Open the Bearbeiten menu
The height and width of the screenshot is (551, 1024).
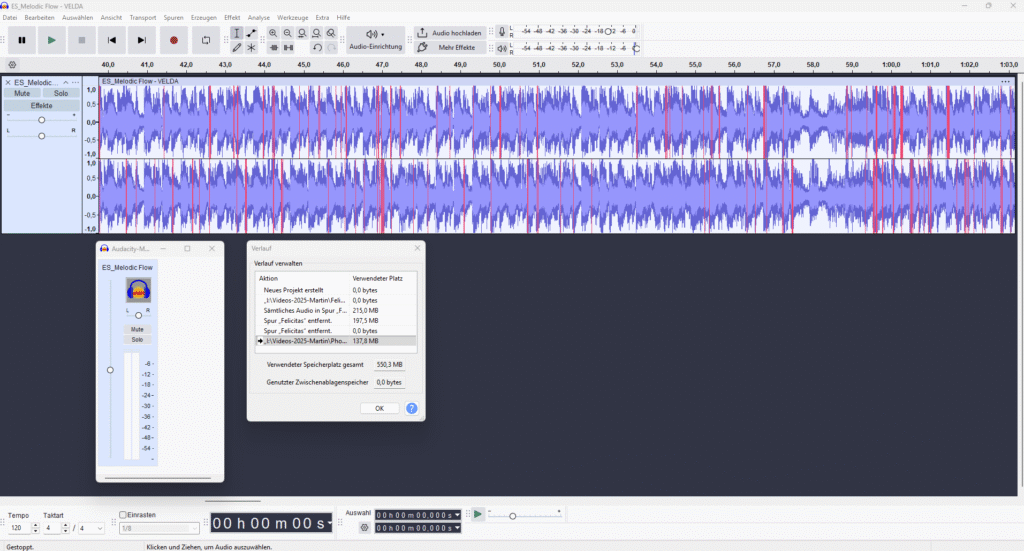tap(39, 18)
